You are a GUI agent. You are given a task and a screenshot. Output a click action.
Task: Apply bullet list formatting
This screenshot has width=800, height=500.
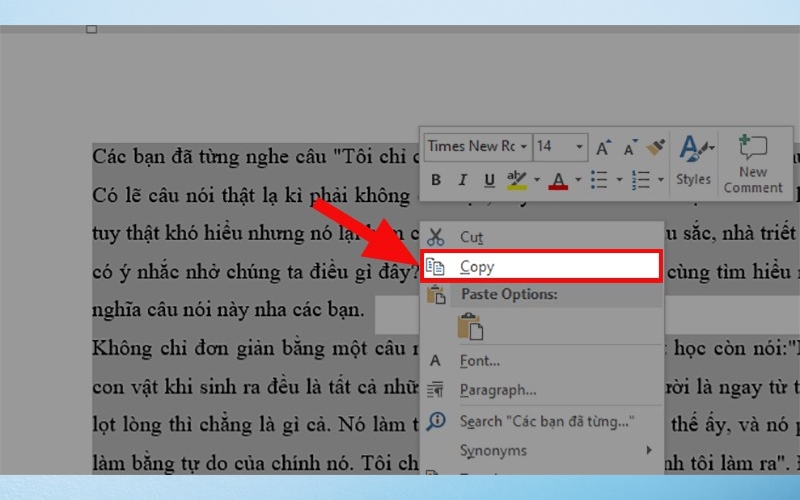599,180
